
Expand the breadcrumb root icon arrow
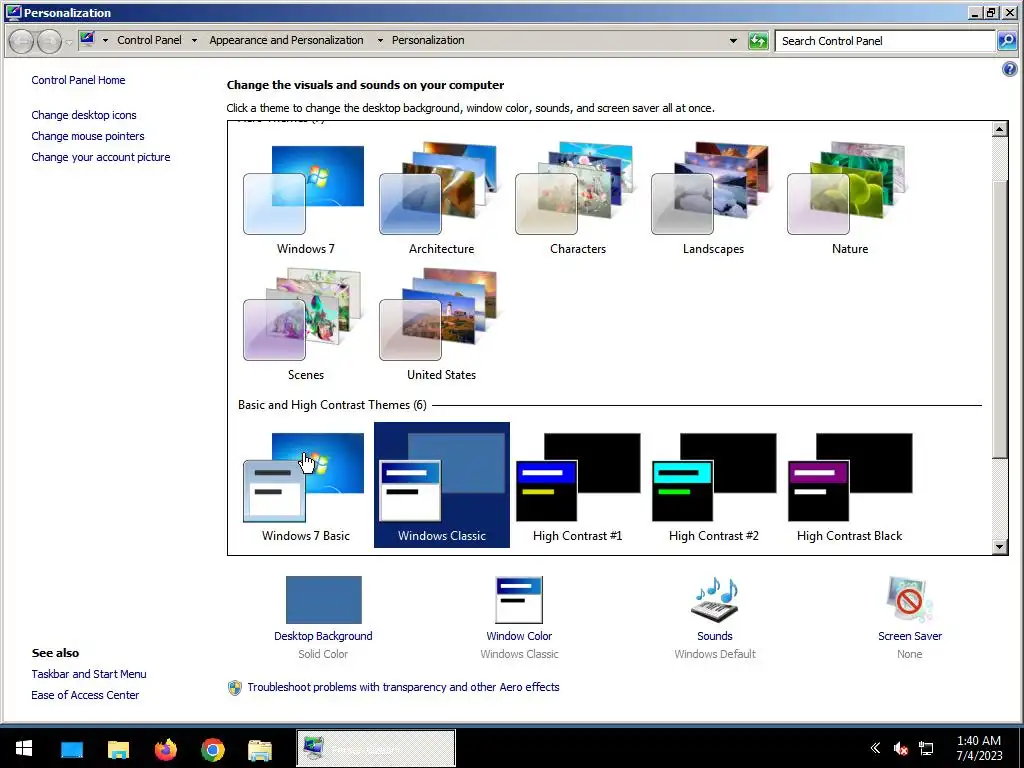click(104, 40)
